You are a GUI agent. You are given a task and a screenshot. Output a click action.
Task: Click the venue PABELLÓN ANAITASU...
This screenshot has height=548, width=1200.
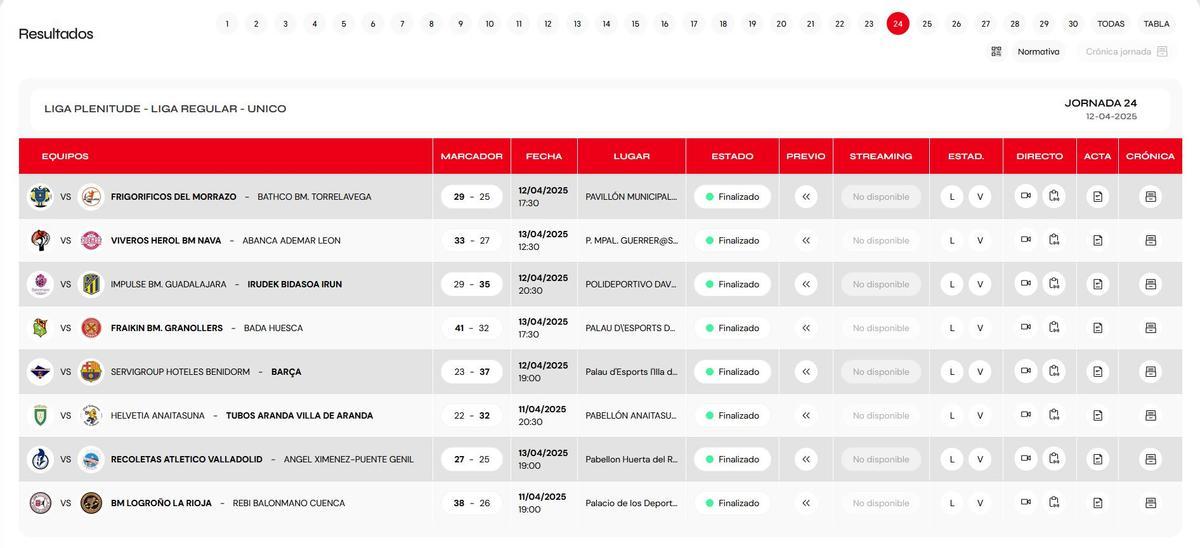631,415
